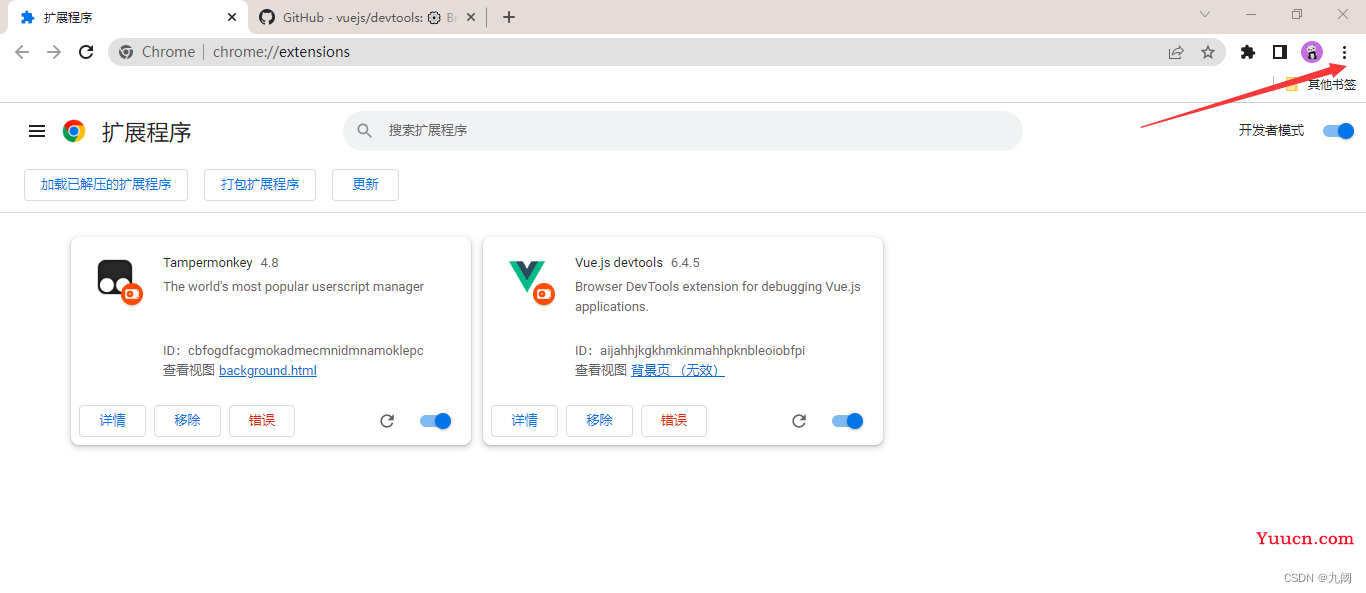
Task: Open 背景页 (无效) link
Action: click(x=678, y=371)
